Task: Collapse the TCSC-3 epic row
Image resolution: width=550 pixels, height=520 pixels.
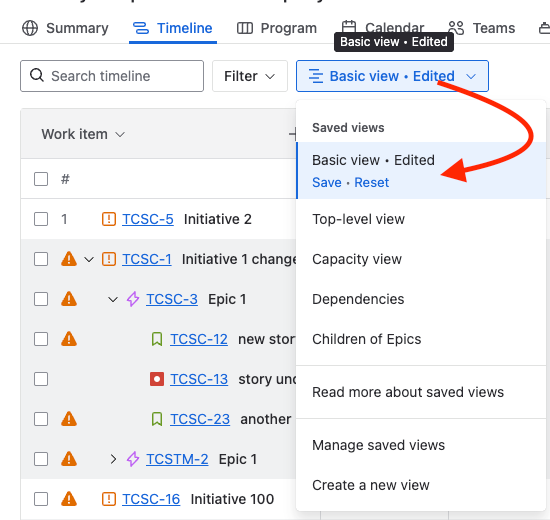Action: pyautogui.click(x=113, y=300)
